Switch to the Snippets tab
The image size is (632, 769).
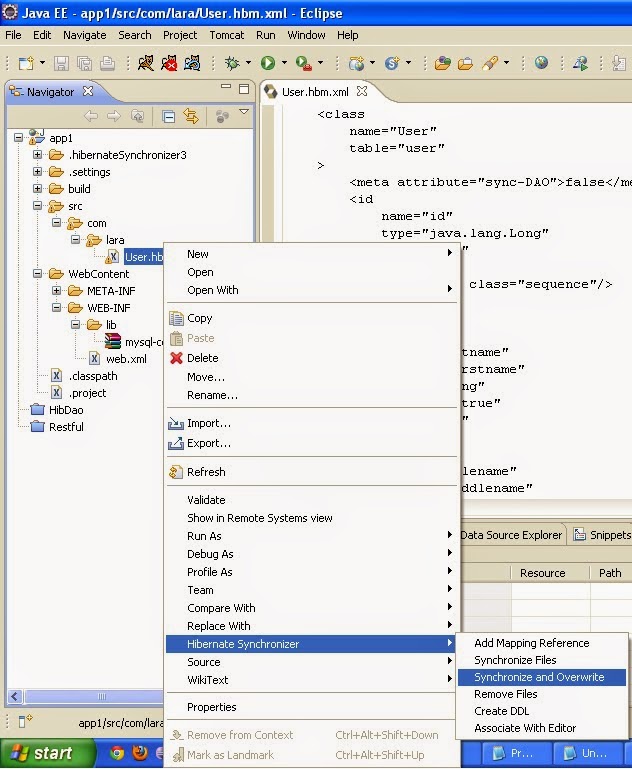602,535
